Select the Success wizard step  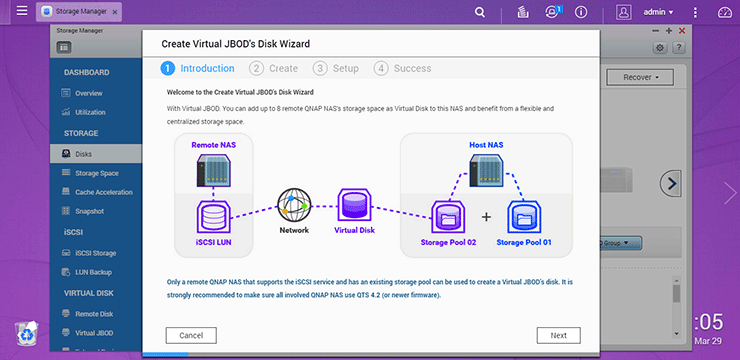[x=403, y=68]
